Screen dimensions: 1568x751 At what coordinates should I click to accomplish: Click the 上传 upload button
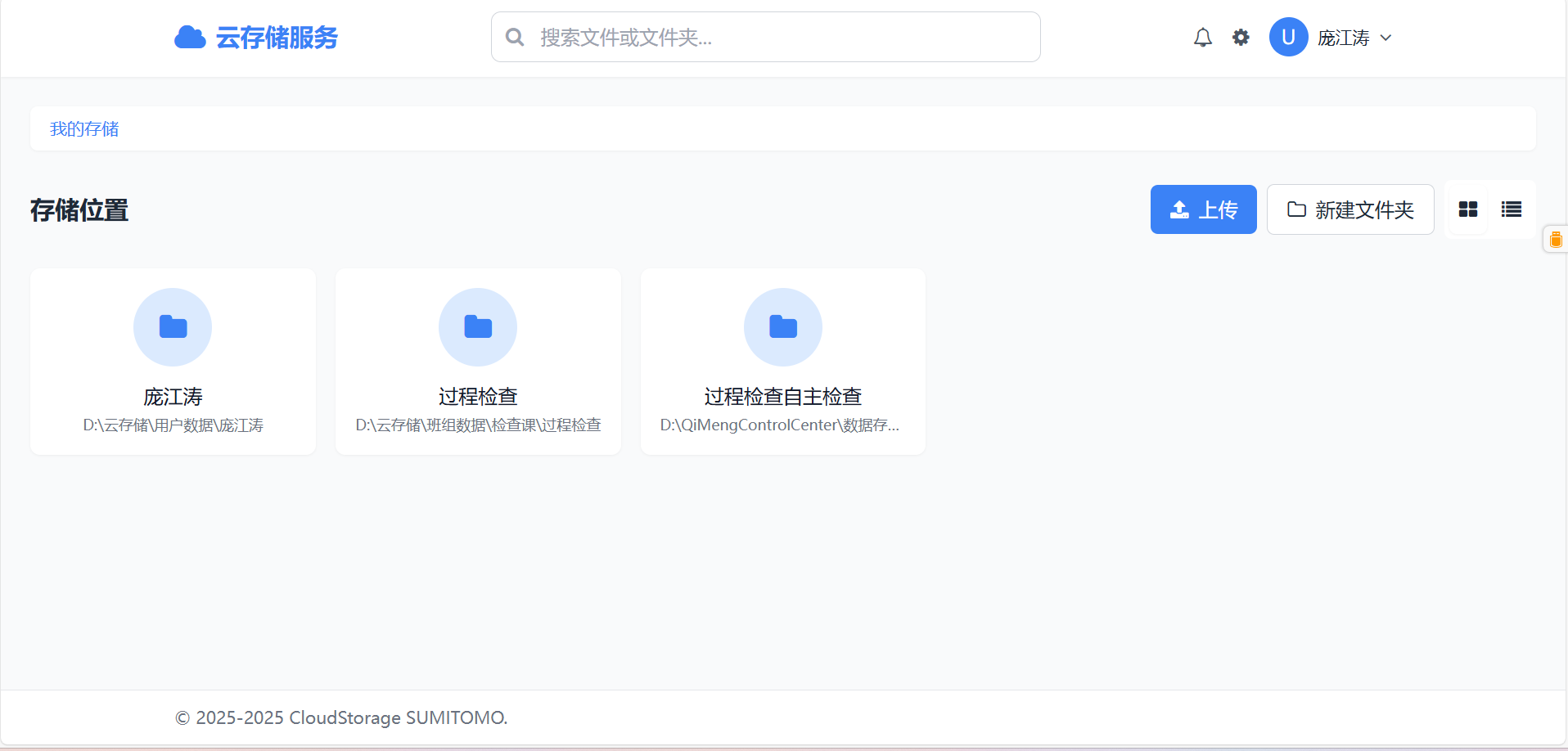pos(1203,210)
